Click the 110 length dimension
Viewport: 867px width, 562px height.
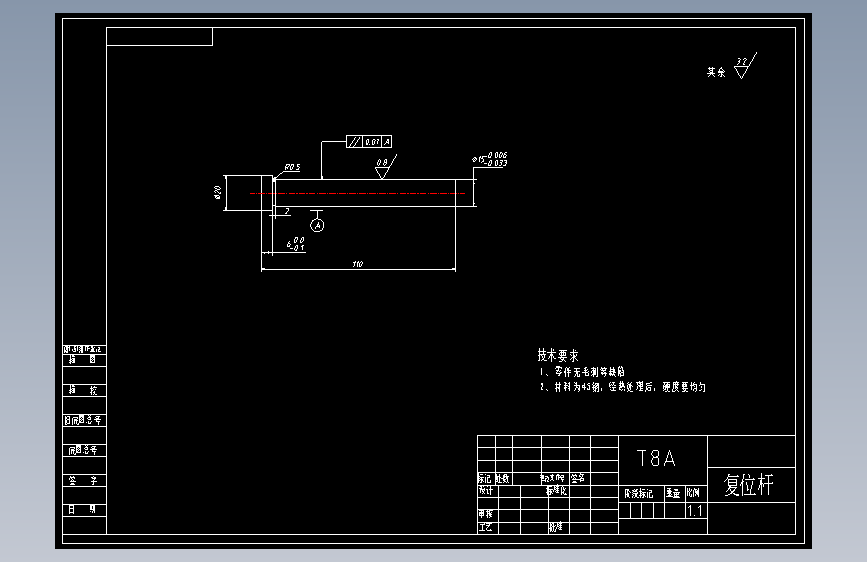pos(358,264)
